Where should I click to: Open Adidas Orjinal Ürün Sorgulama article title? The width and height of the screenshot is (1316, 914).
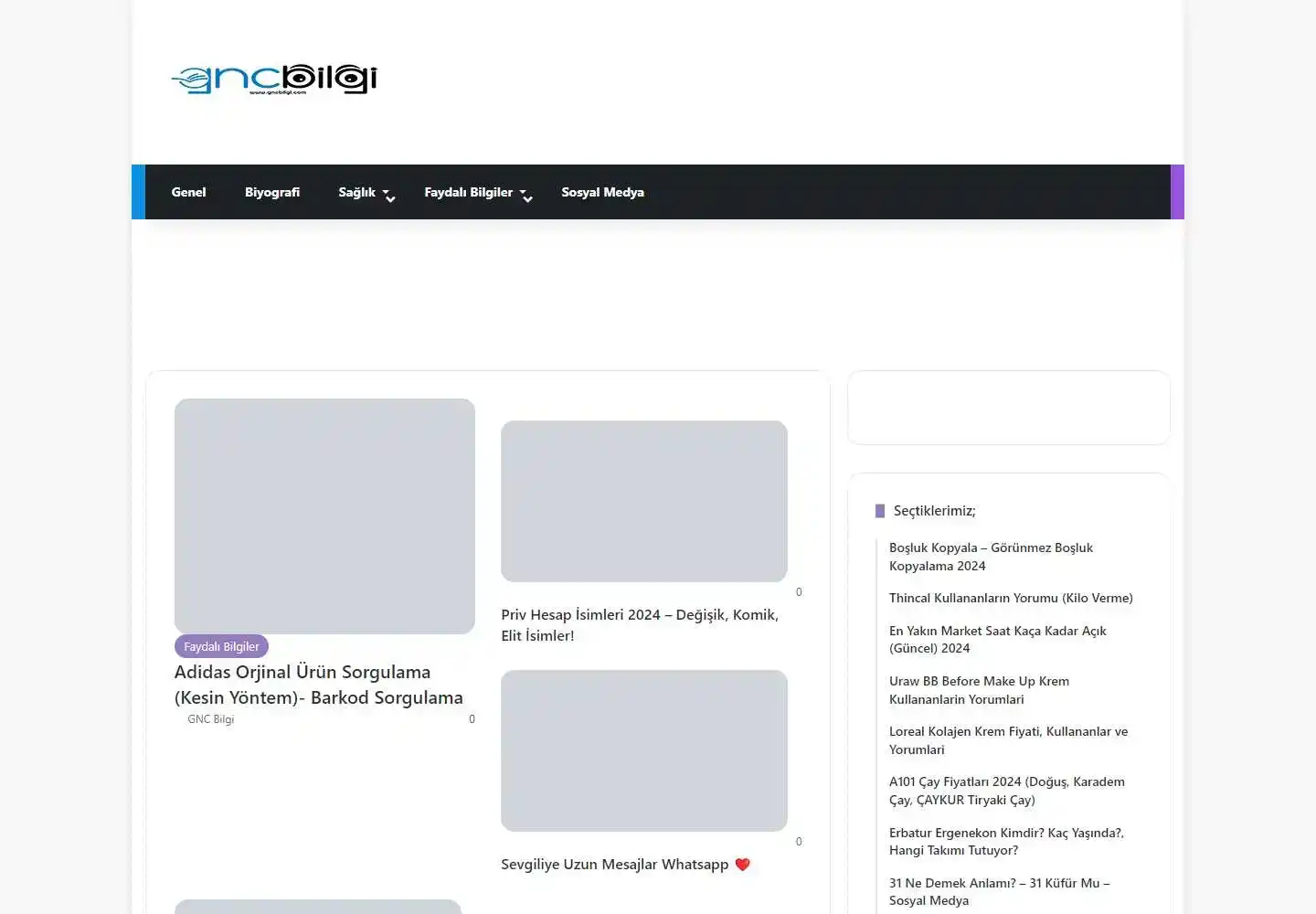(x=319, y=685)
